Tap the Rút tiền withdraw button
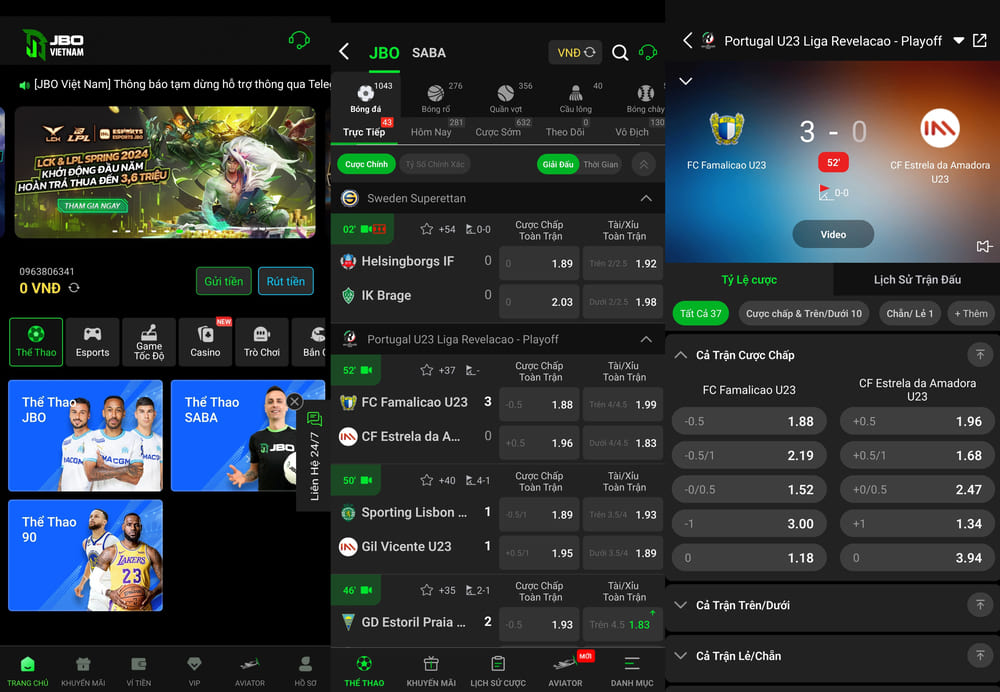 tap(286, 281)
